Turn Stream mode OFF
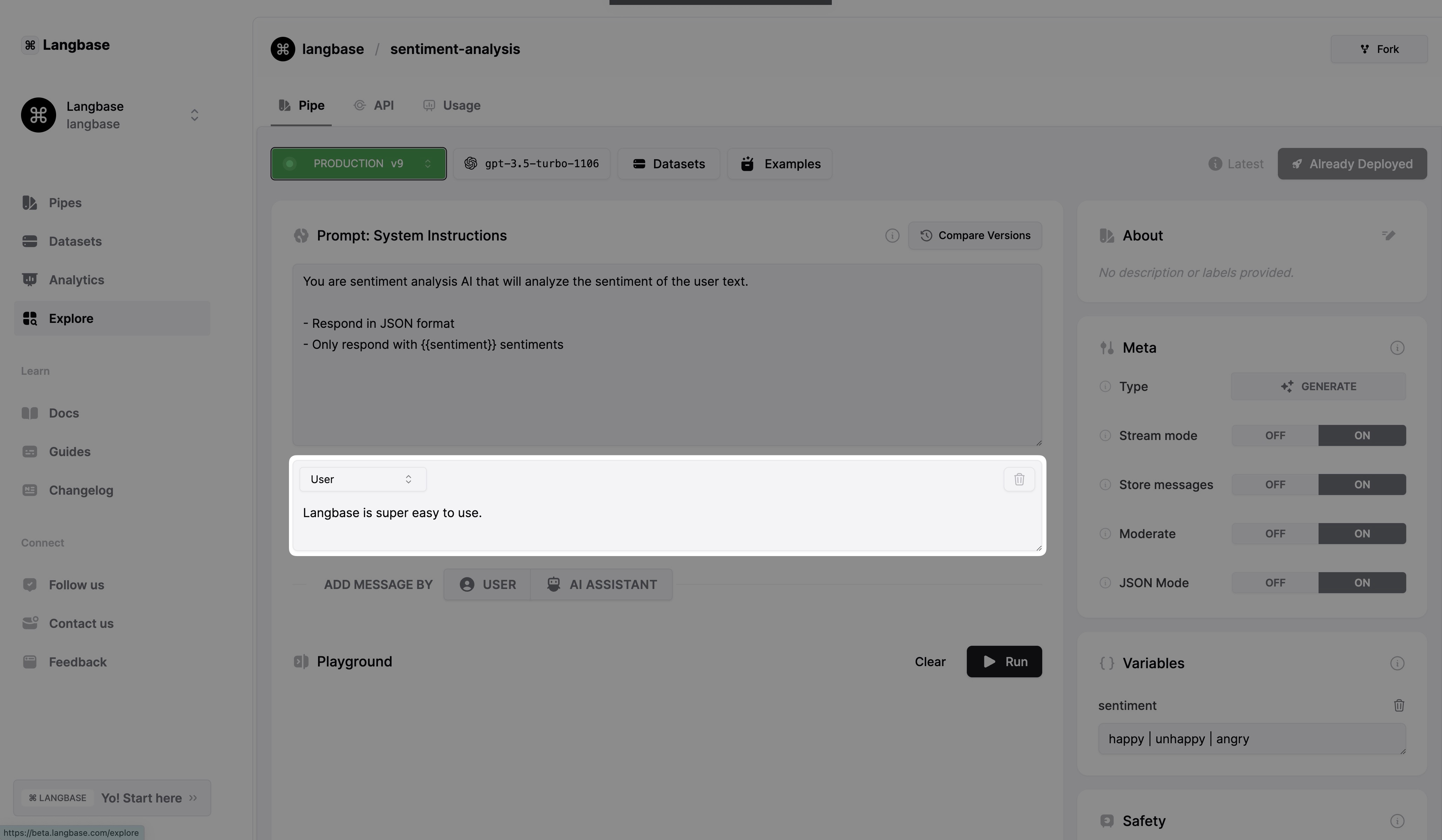Image resolution: width=1442 pixels, height=840 pixels. (x=1274, y=435)
